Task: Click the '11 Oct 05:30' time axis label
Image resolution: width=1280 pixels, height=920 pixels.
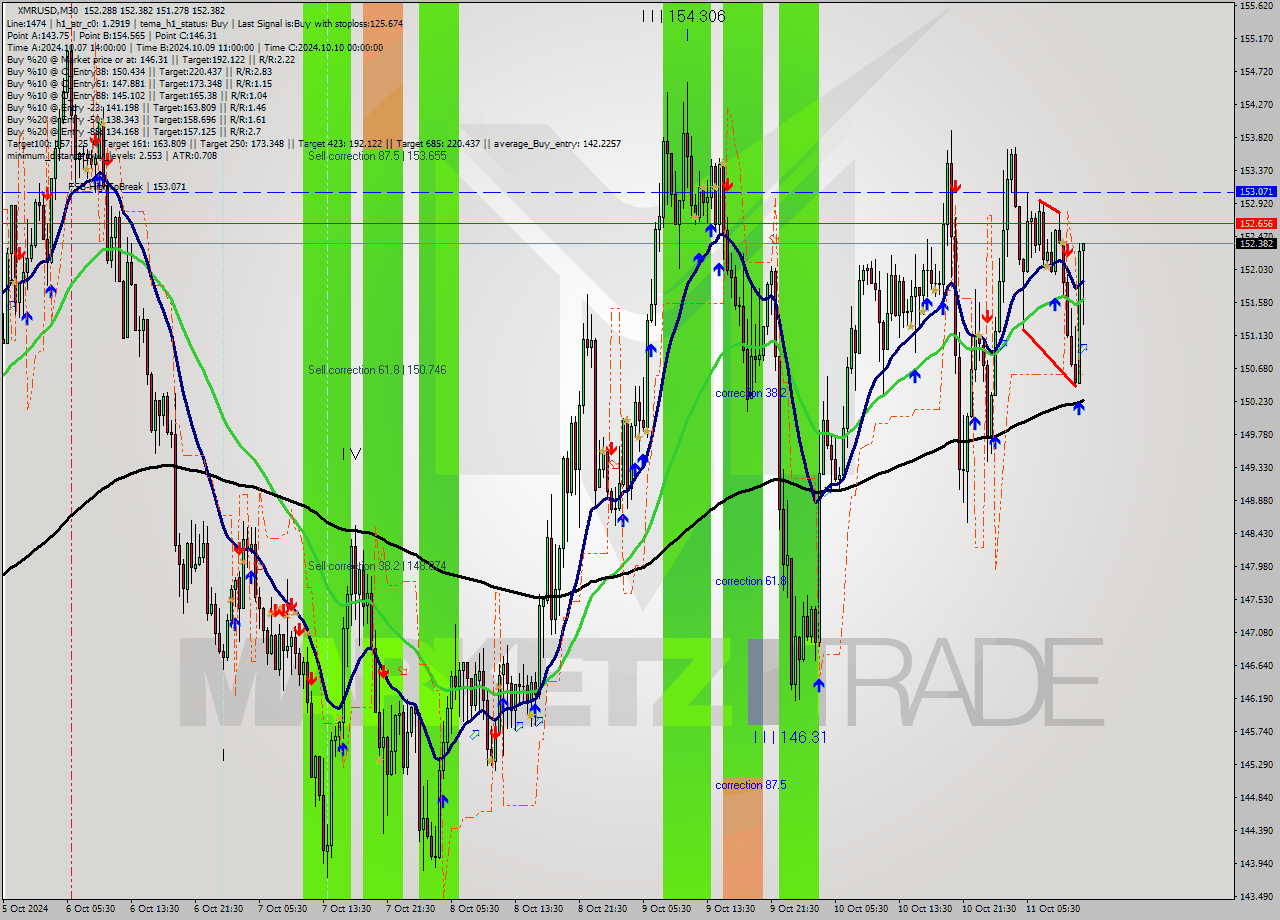Action: pos(1053,909)
